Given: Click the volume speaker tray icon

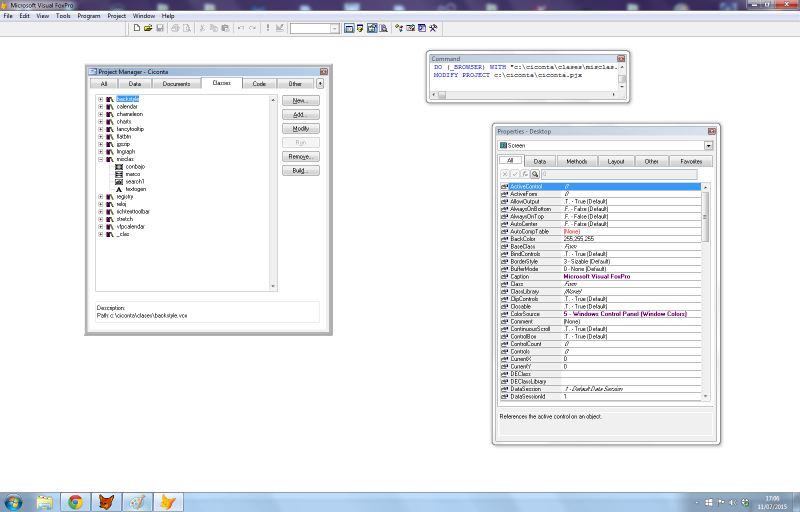Looking at the screenshot, I should [733, 503].
